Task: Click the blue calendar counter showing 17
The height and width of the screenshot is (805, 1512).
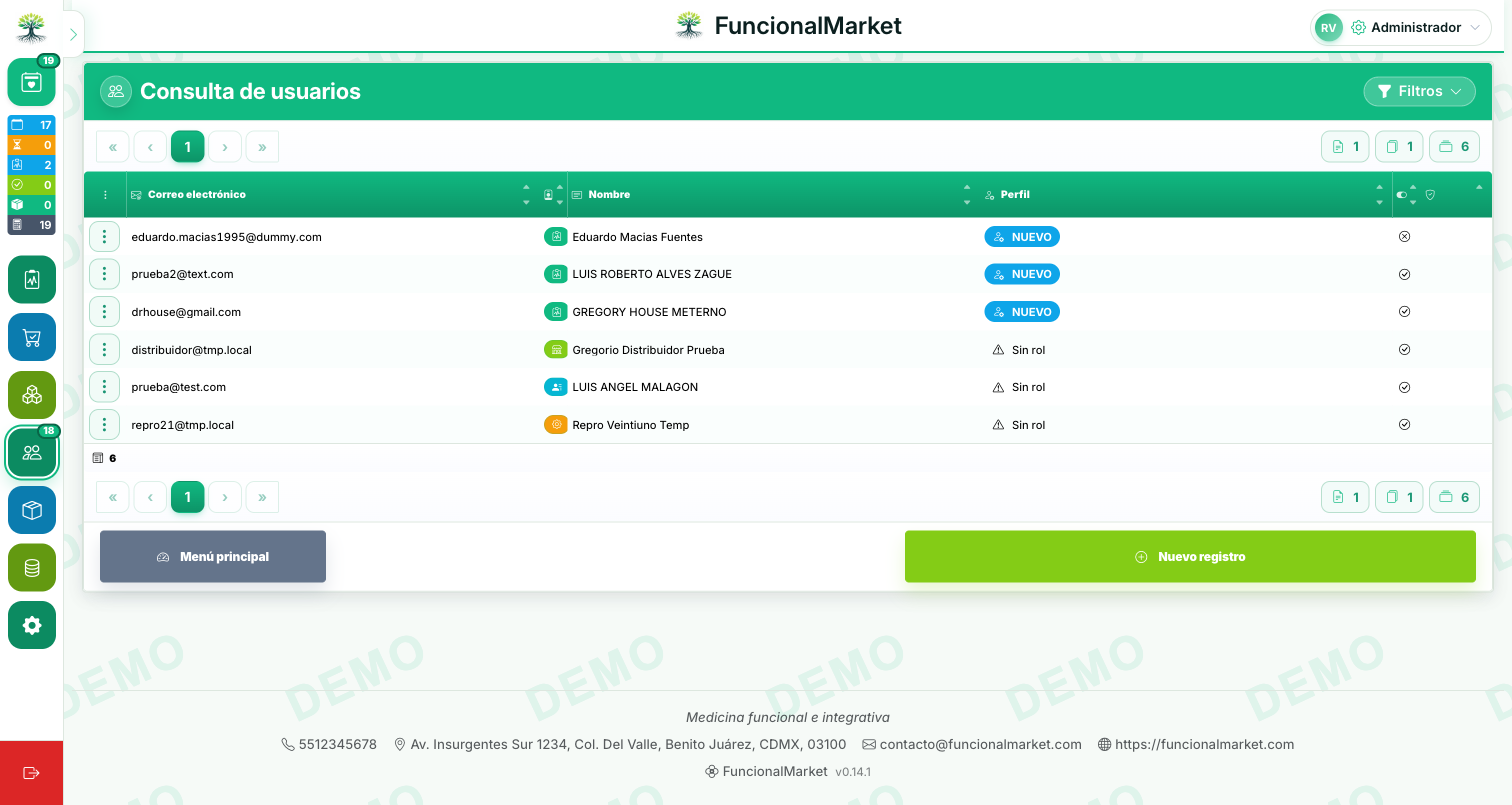Action: pos(31,125)
